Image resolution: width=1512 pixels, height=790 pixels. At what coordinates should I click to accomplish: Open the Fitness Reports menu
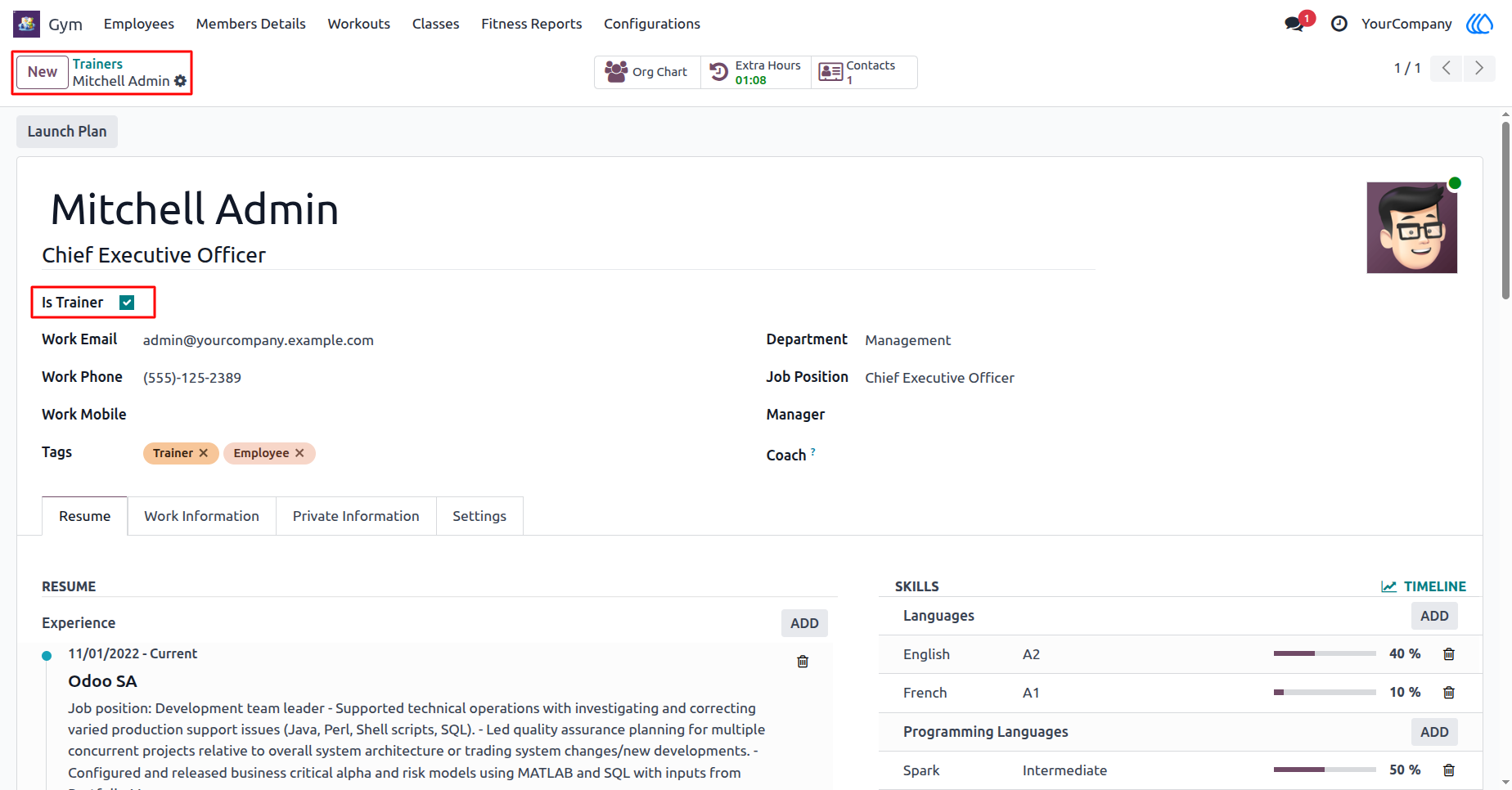tap(532, 24)
